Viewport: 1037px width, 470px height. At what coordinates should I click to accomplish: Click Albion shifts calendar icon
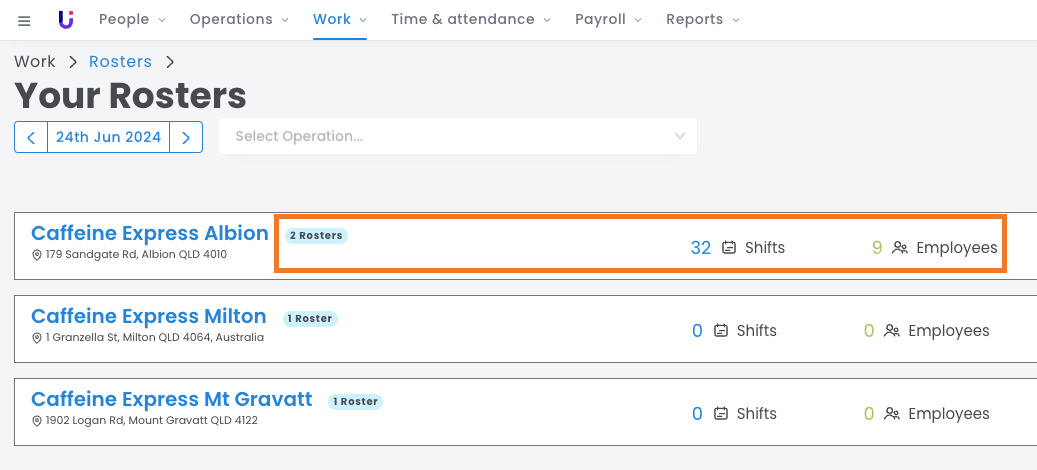coord(729,248)
